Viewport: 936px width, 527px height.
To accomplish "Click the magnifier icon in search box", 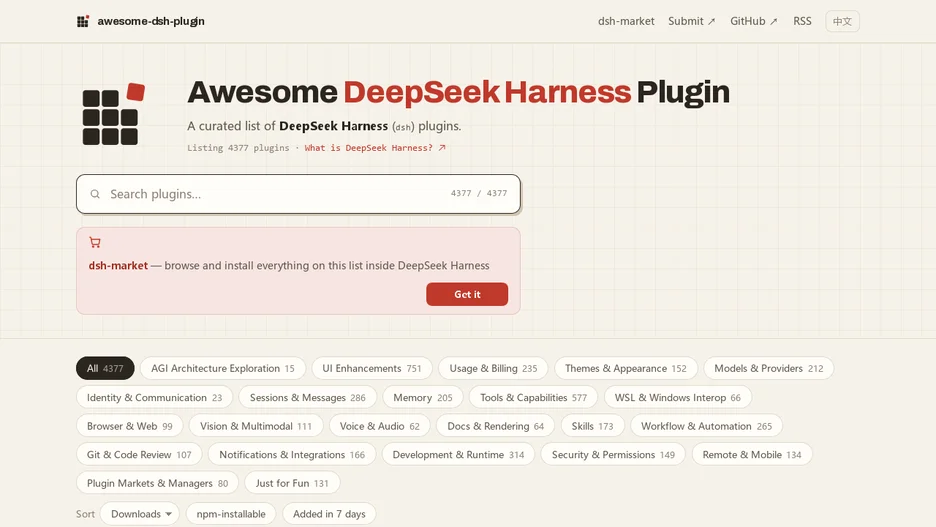I will tap(95, 194).
